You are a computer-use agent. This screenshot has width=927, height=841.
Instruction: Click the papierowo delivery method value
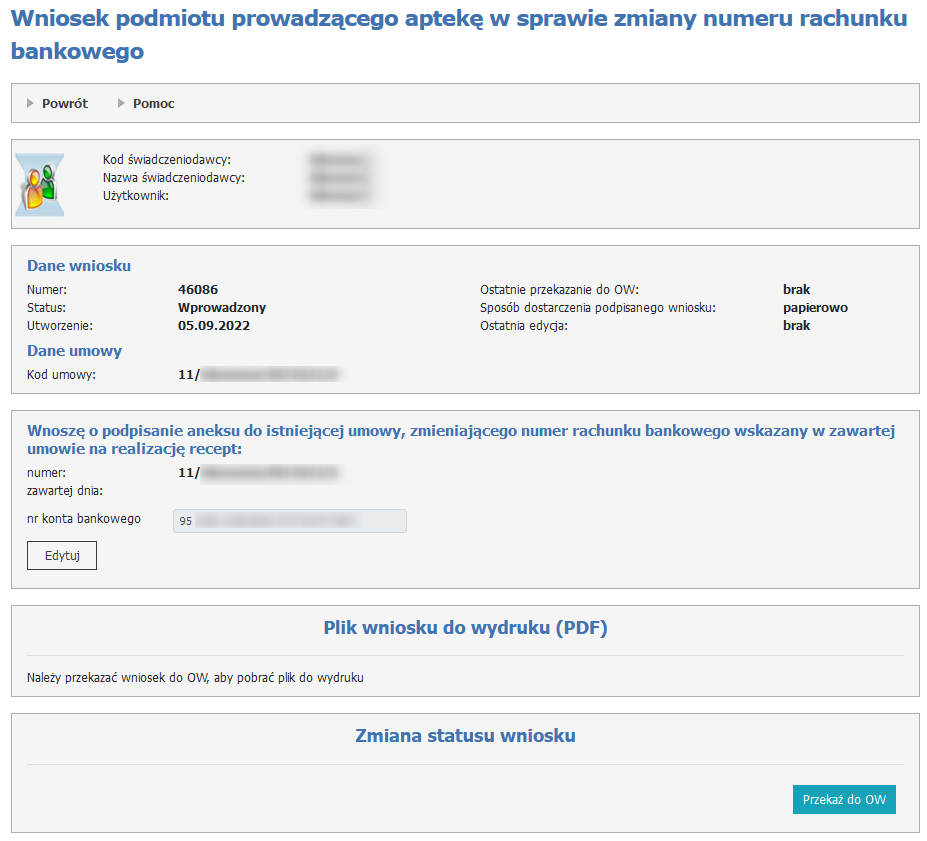pos(814,308)
